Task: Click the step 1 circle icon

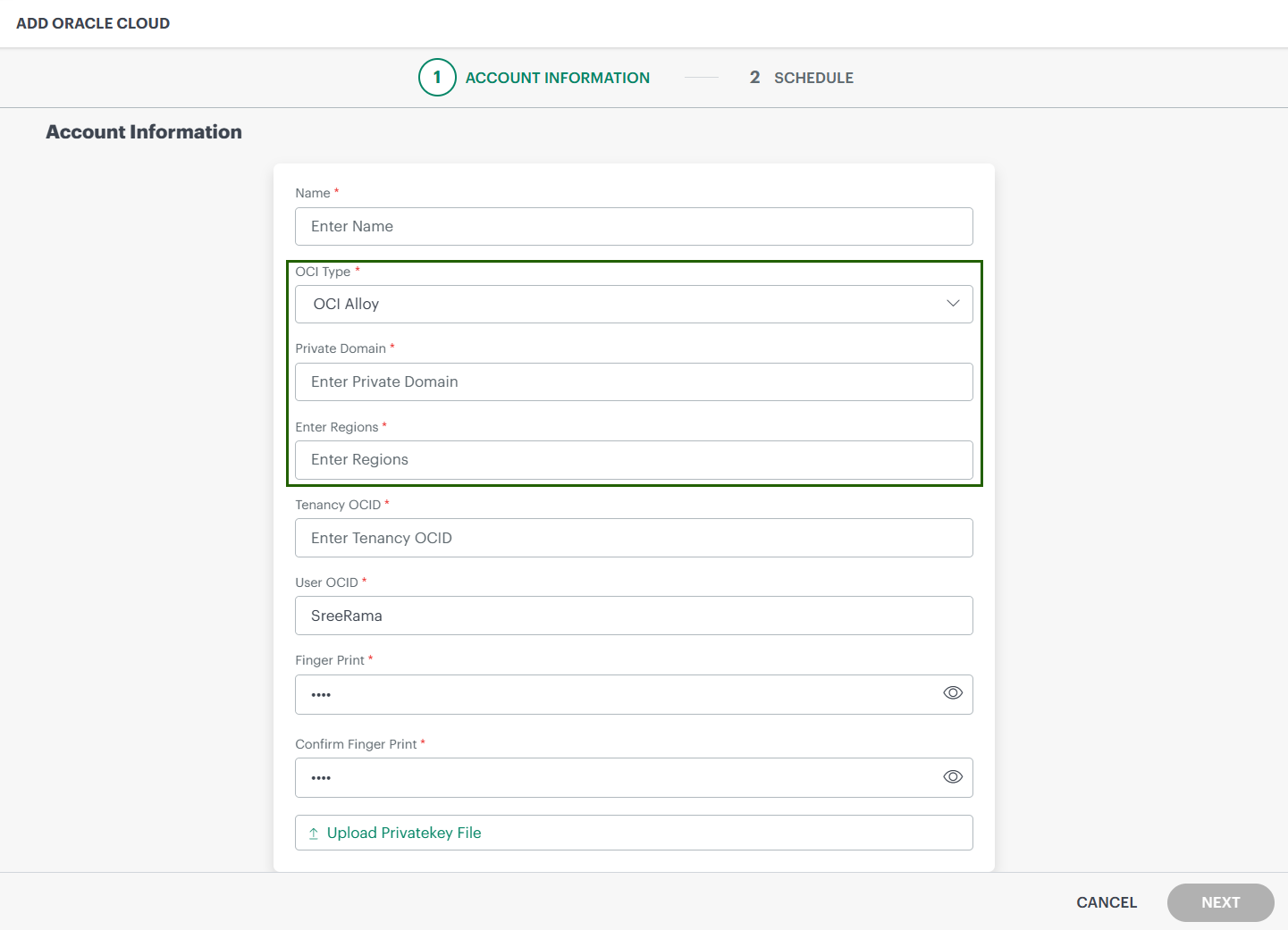Action: [x=437, y=78]
